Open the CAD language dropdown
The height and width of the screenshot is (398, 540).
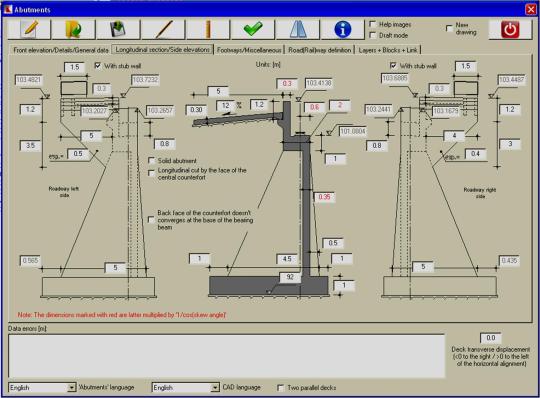[x=215, y=388]
